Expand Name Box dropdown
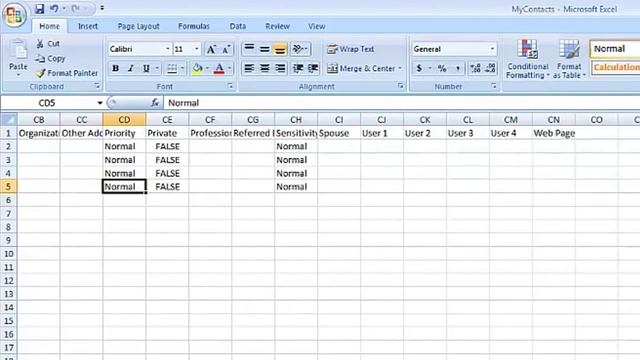The height and width of the screenshot is (360, 640). [x=100, y=103]
